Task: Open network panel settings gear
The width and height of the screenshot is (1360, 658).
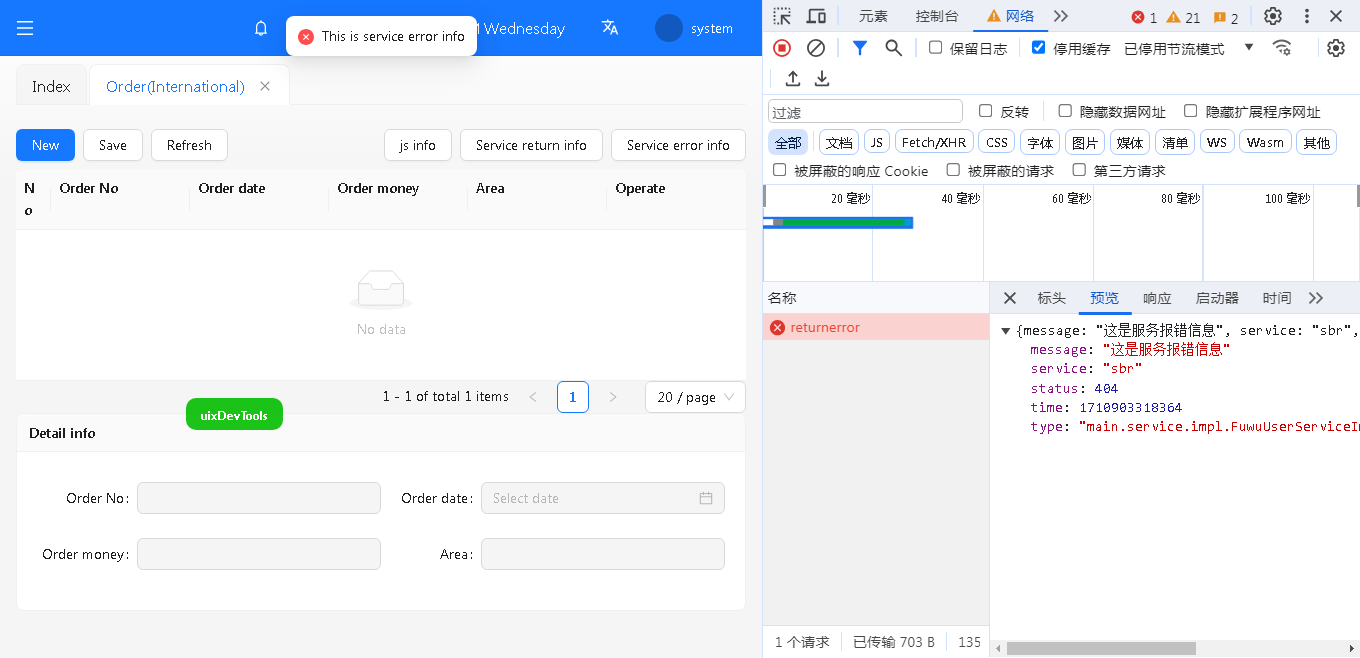Action: 1336,48
